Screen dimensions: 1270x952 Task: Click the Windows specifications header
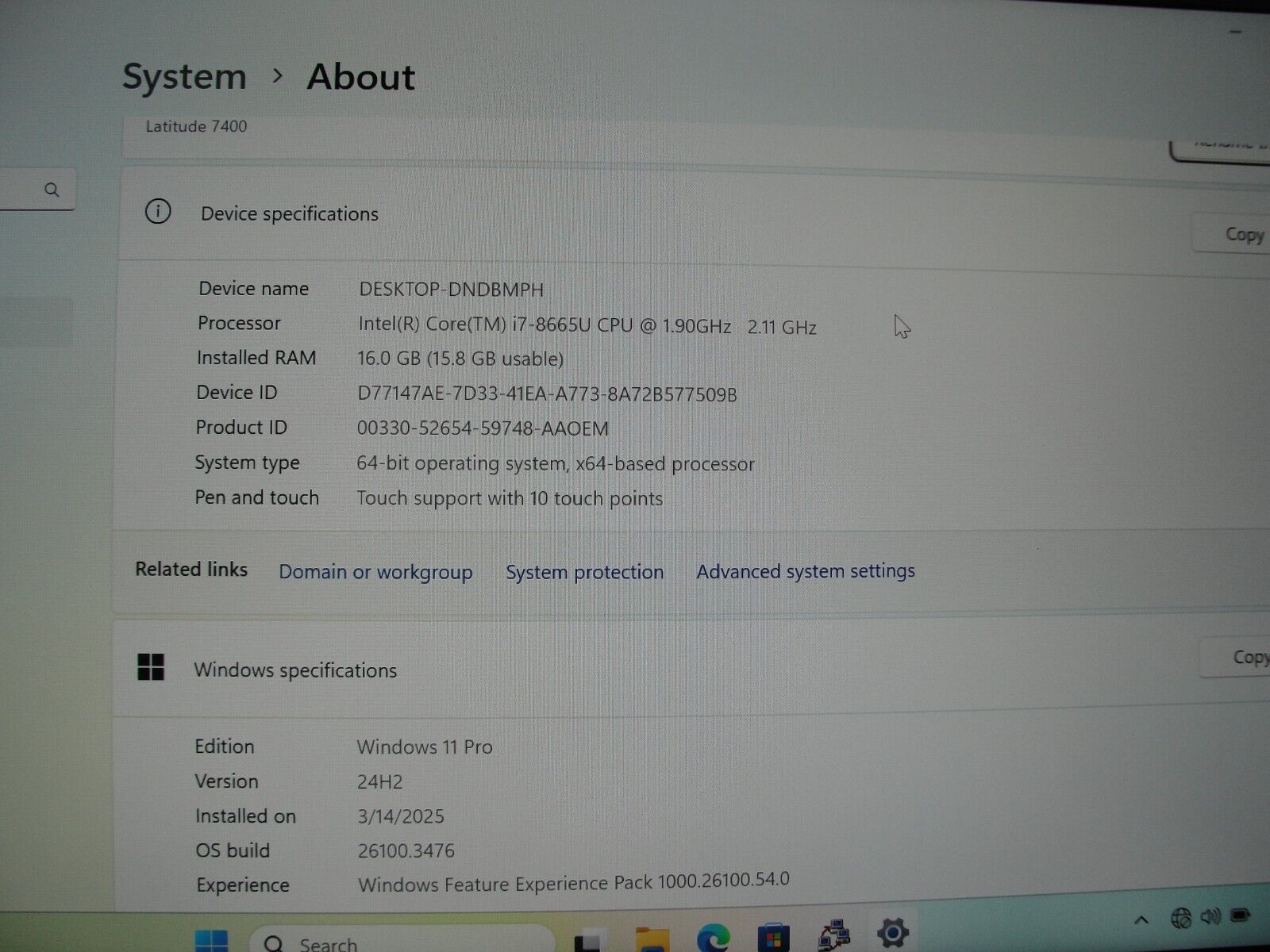pos(295,670)
